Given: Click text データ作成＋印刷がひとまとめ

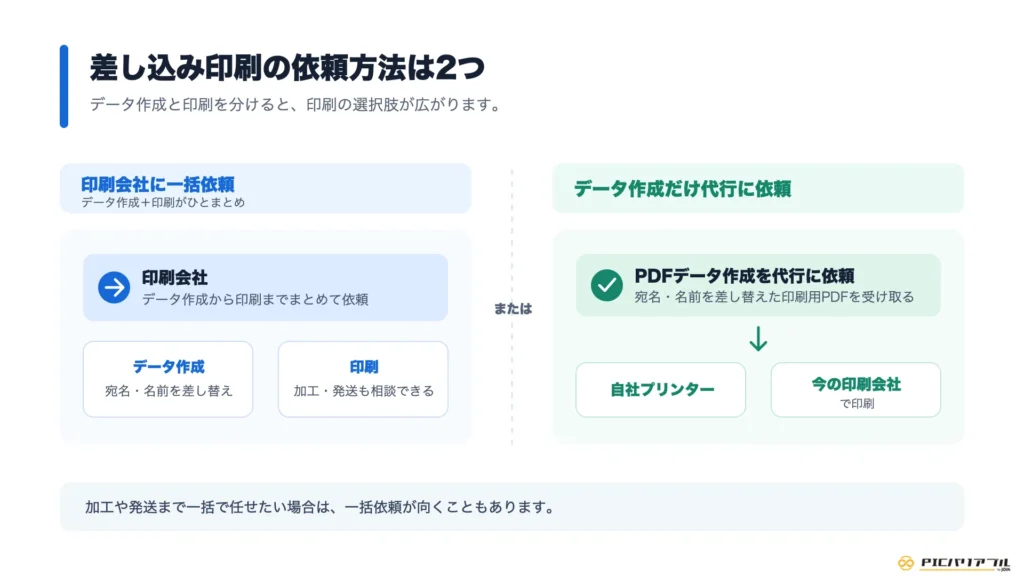Looking at the screenshot, I should coord(163,202).
